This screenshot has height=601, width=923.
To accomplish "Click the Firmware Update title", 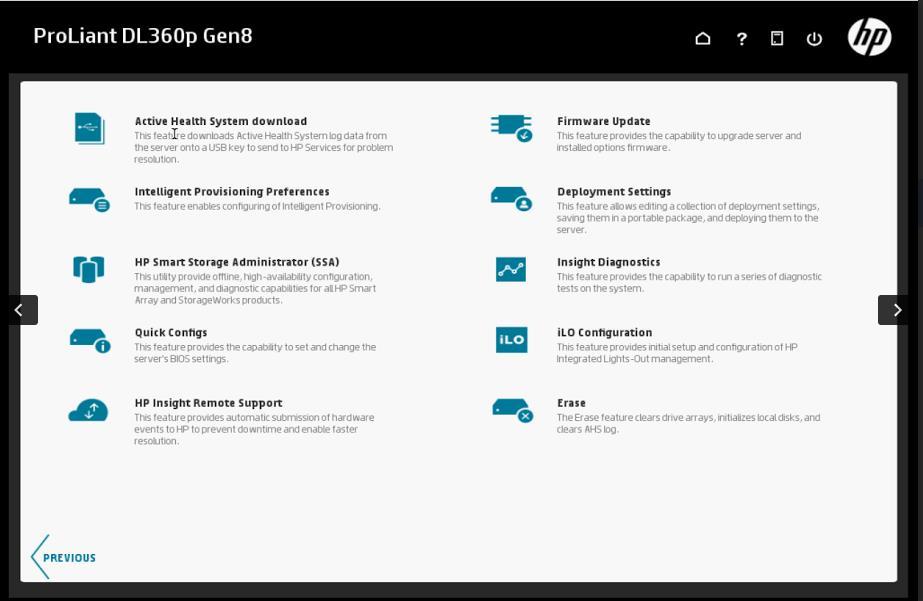I will 603,121.
